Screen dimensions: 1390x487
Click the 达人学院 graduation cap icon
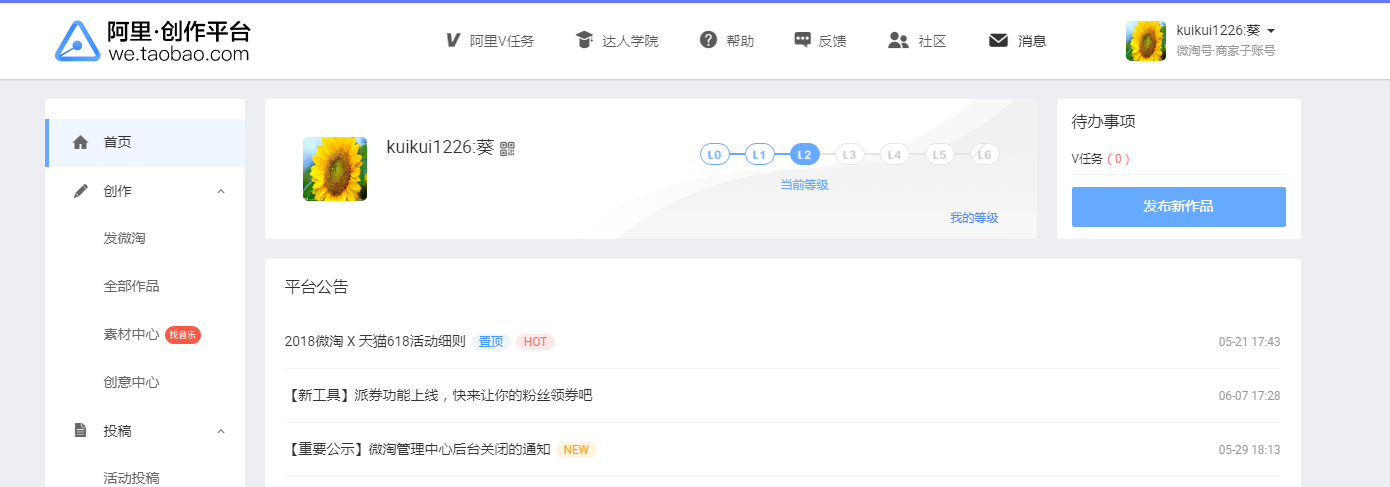coord(584,40)
